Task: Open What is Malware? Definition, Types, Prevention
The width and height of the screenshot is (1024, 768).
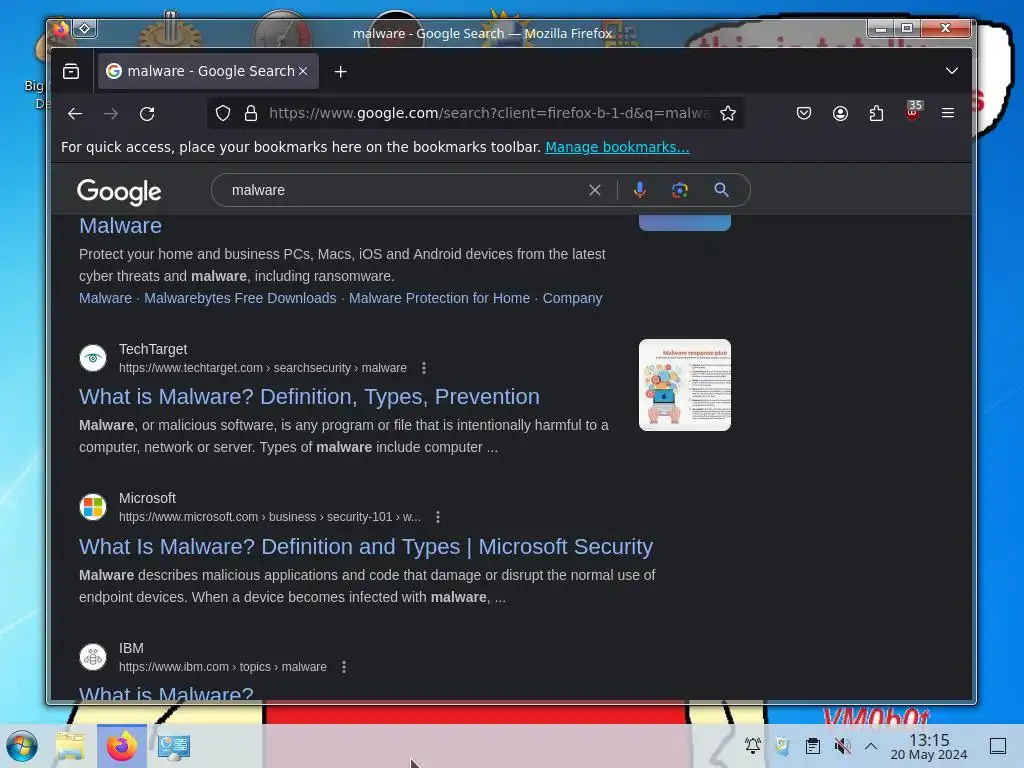Action: (310, 397)
